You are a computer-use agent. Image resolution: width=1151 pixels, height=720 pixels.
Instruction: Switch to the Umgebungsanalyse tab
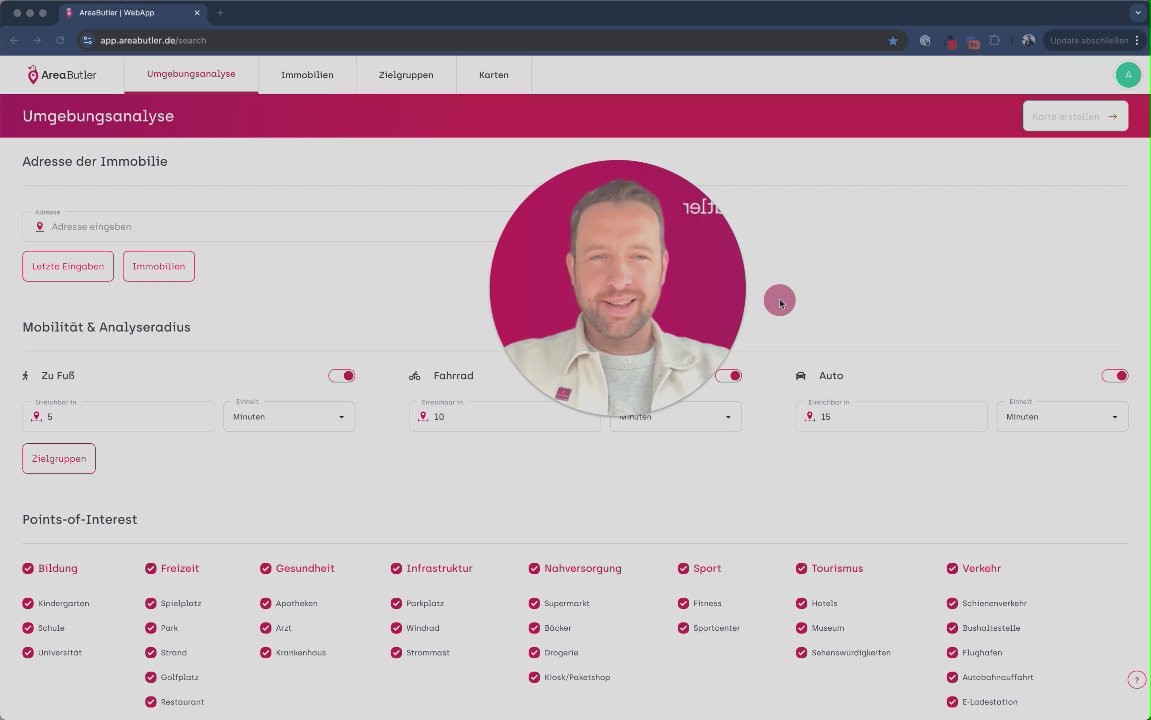(191, 74)
